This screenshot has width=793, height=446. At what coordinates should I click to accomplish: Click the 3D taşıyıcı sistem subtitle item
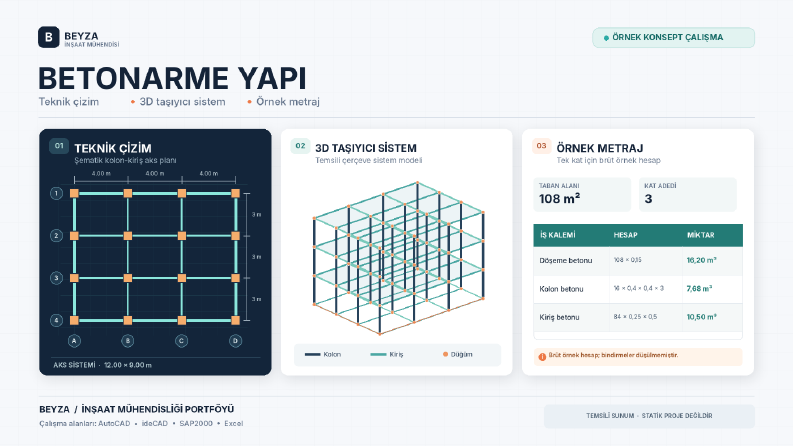click(x=182, y=102)
